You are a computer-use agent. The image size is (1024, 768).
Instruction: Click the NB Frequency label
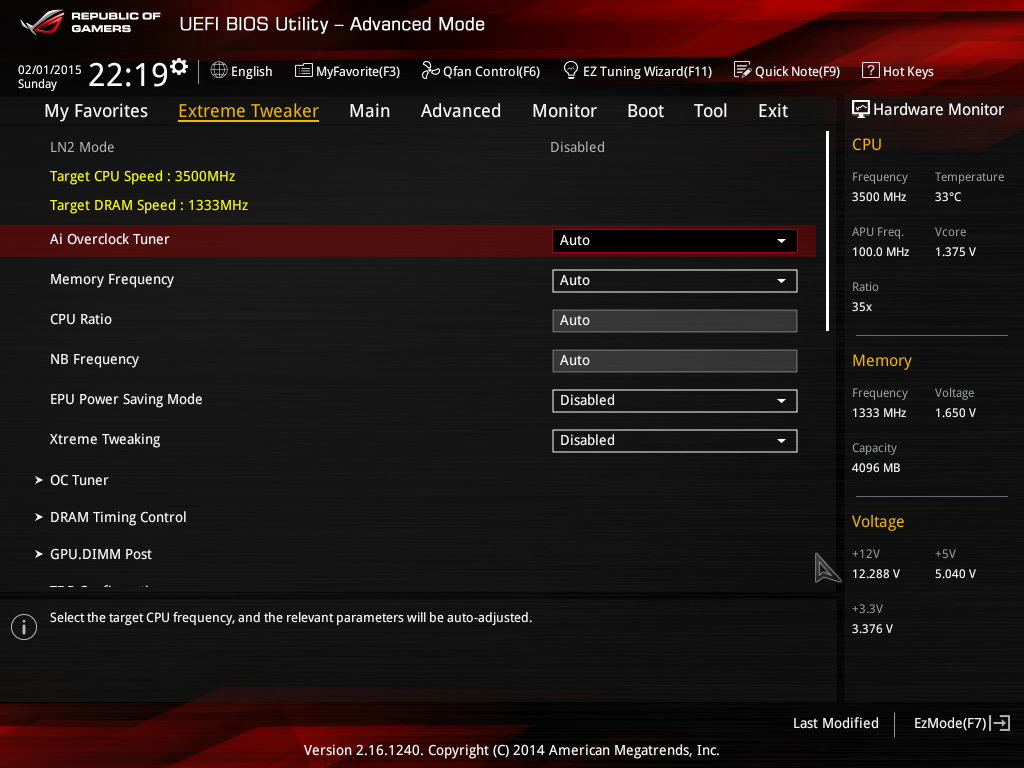[x=95, y=359]
